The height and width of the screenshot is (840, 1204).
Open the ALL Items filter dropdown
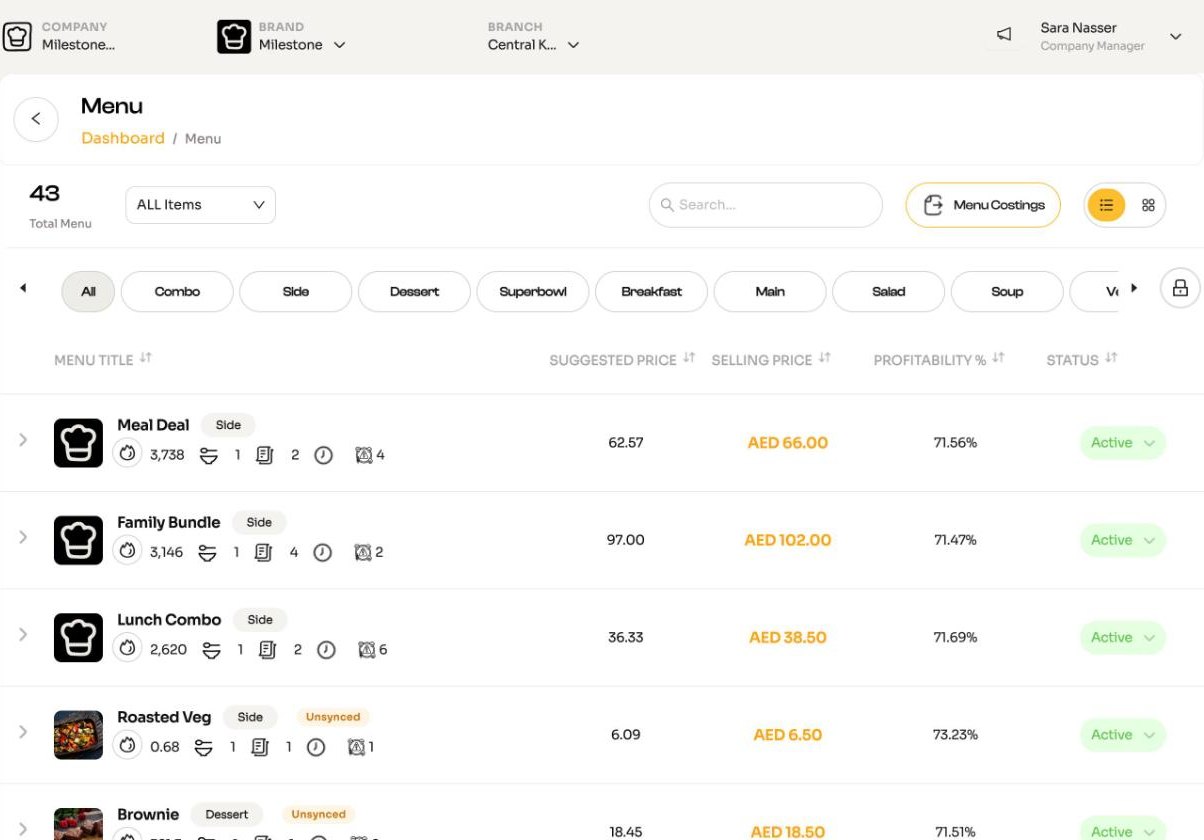coord(200,205)
